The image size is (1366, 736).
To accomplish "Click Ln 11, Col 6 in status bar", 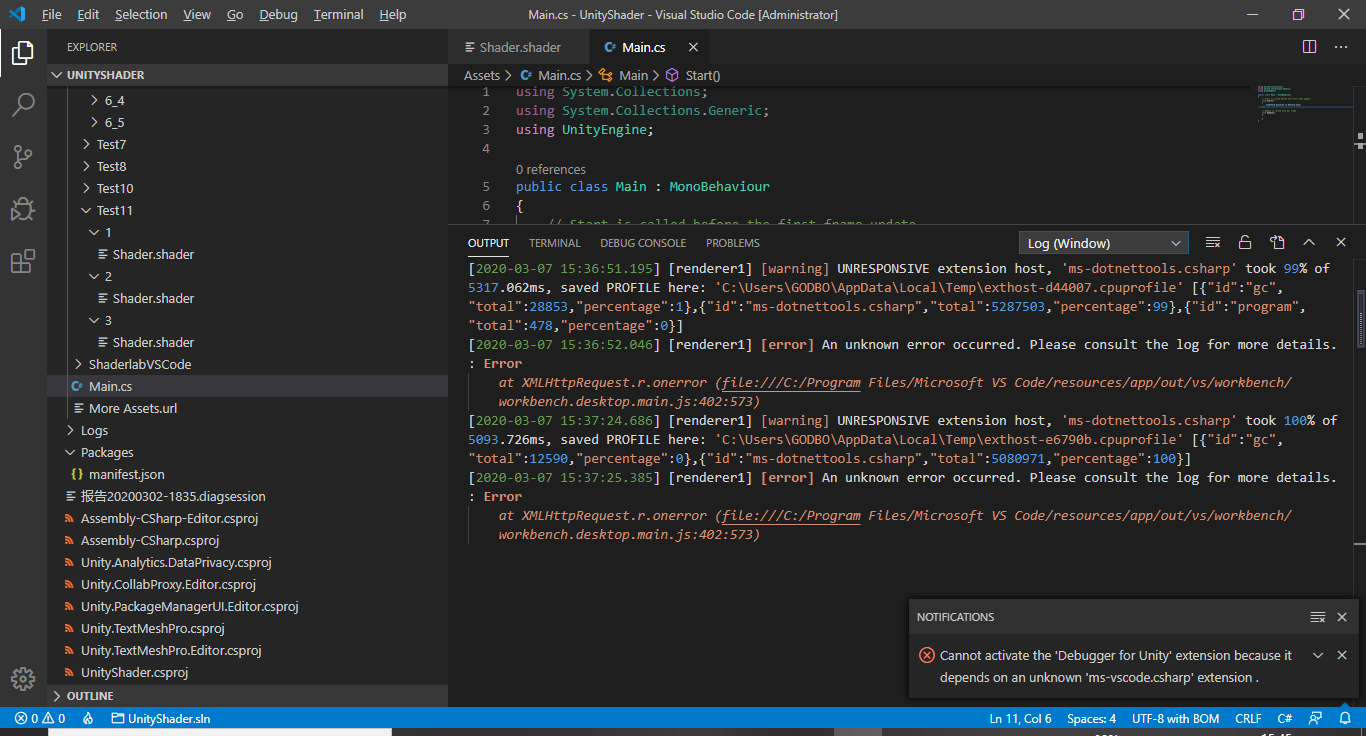I will pos(1021,718).
